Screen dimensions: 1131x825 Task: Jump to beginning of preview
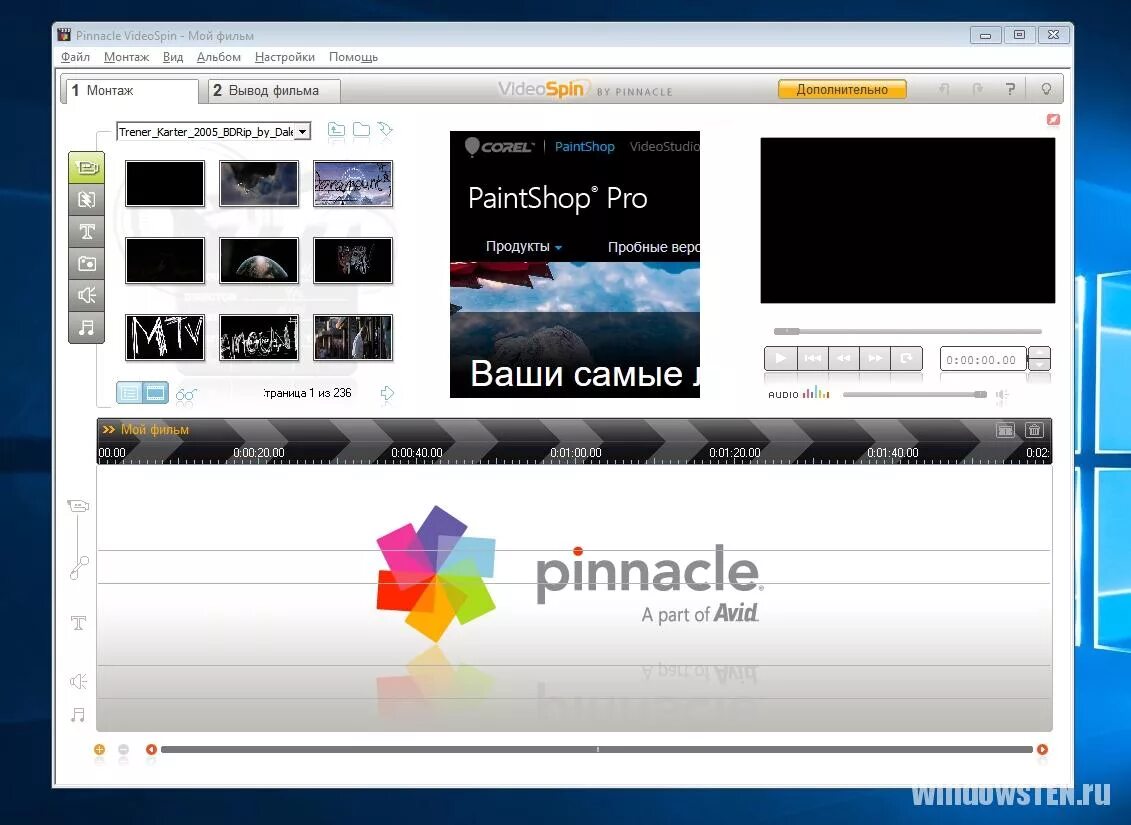[x=812, y=358]
